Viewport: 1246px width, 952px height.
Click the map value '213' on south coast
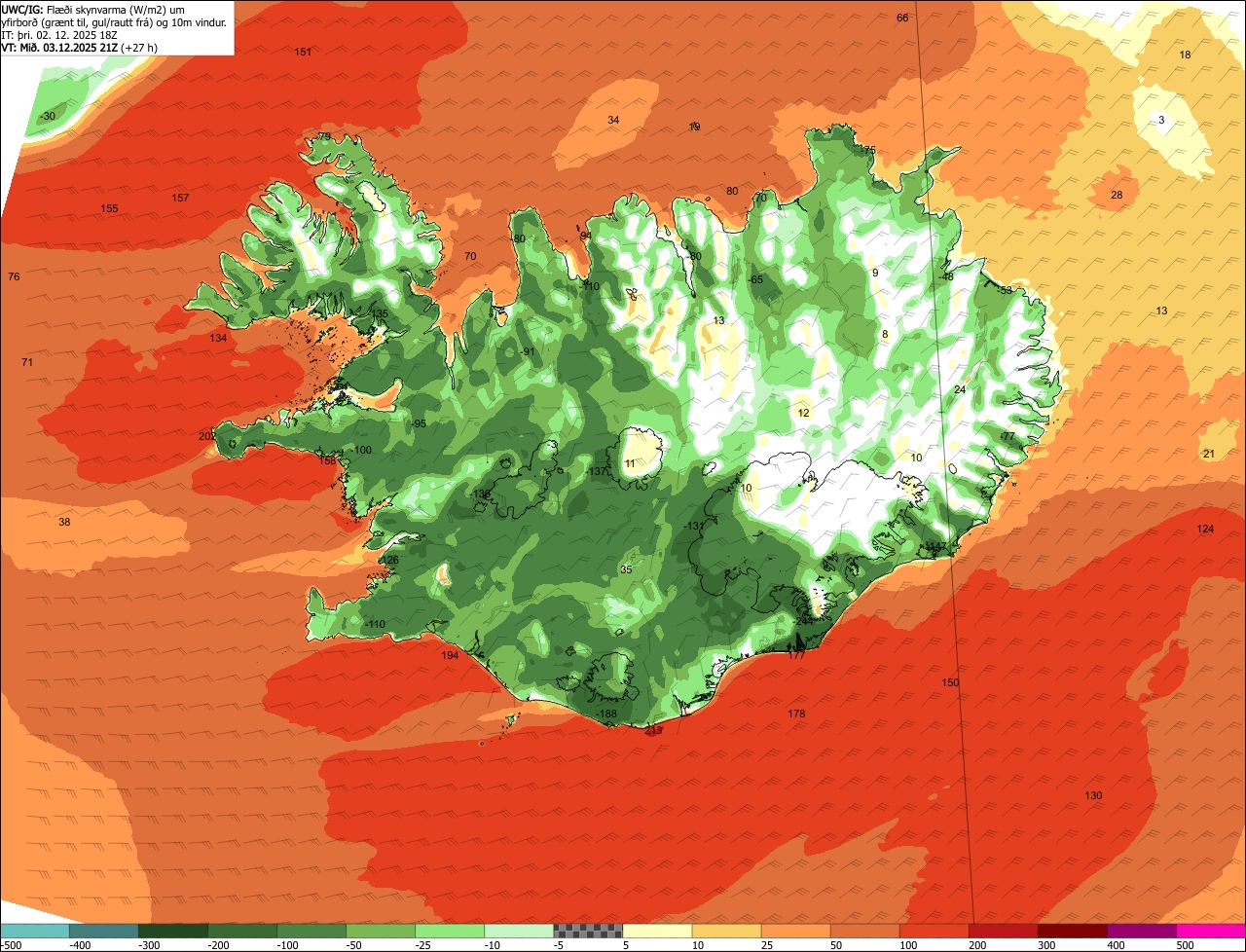tap(653, 730)
